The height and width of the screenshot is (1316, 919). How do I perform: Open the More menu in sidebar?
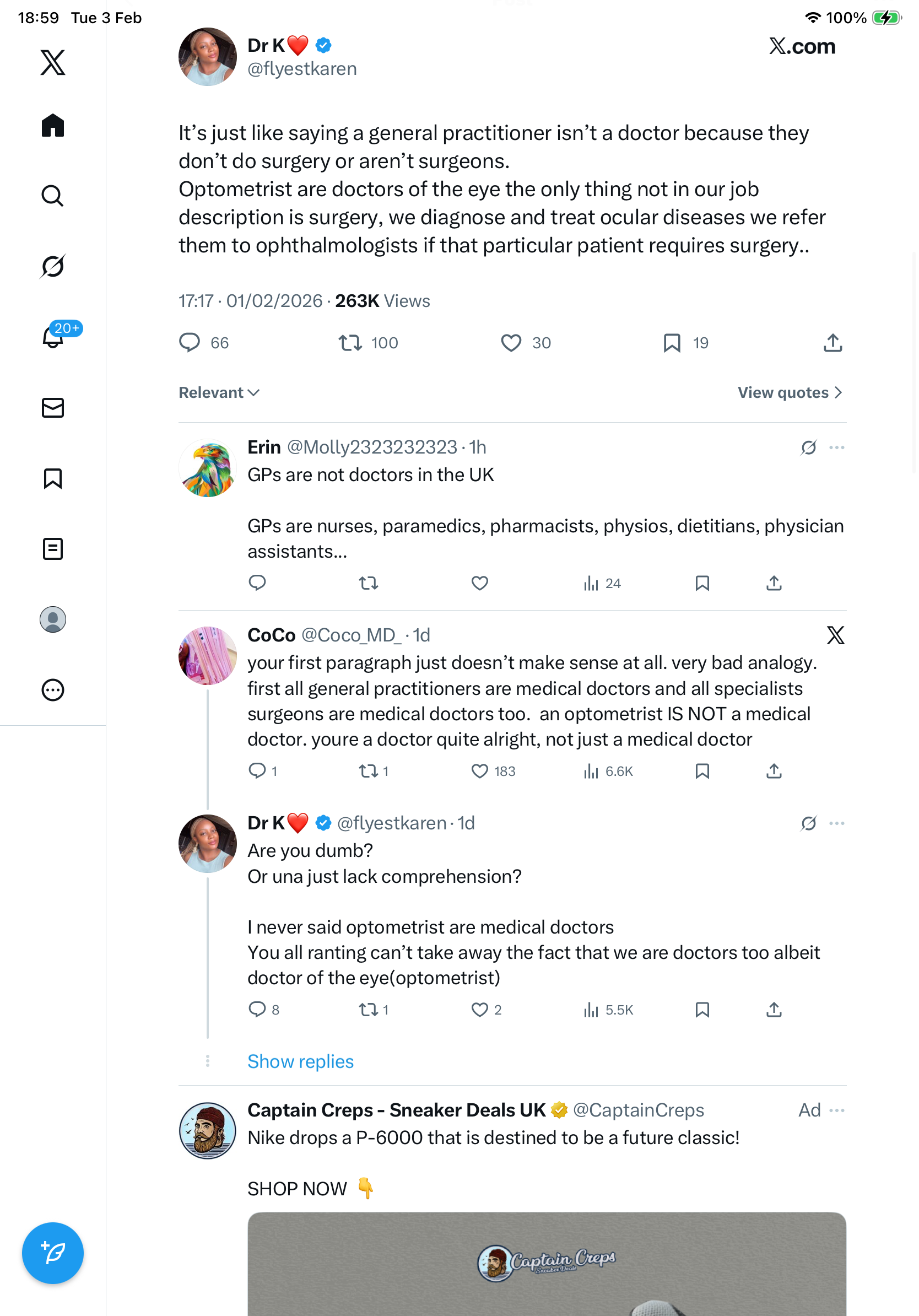tap(53, 689)
